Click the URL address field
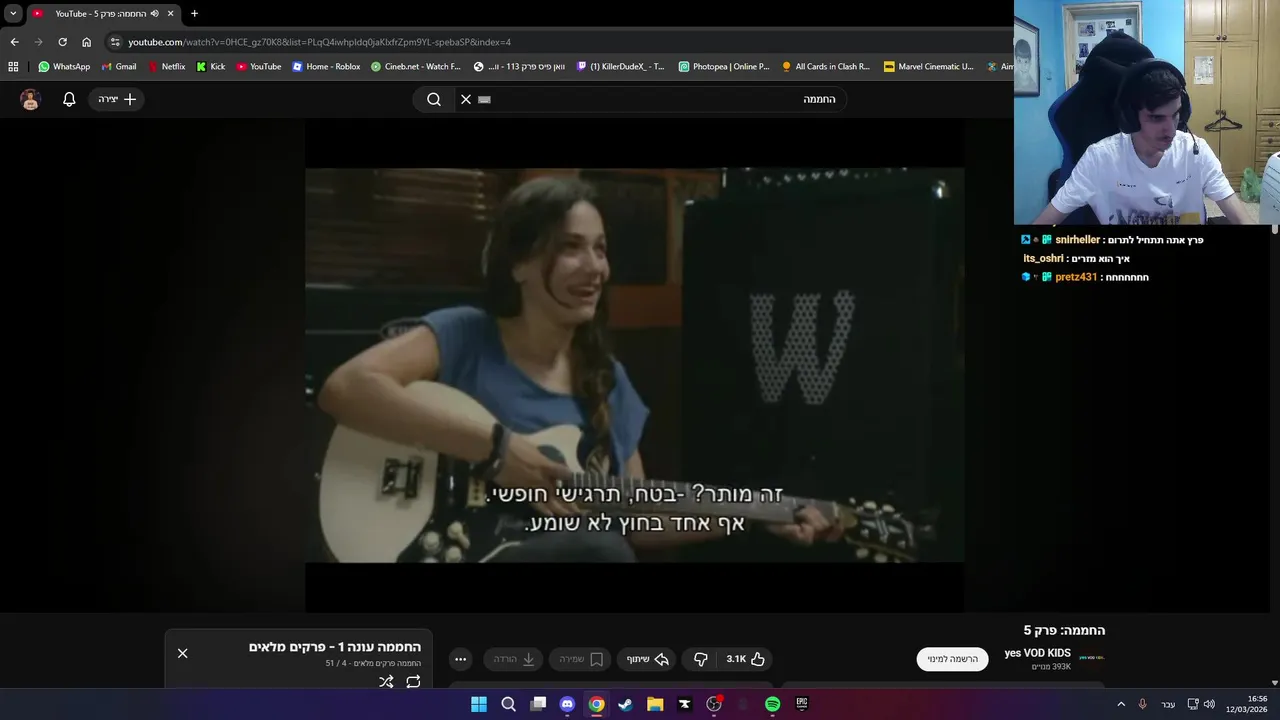This screenshot has height=720, width=1280. tap(560, 42)
